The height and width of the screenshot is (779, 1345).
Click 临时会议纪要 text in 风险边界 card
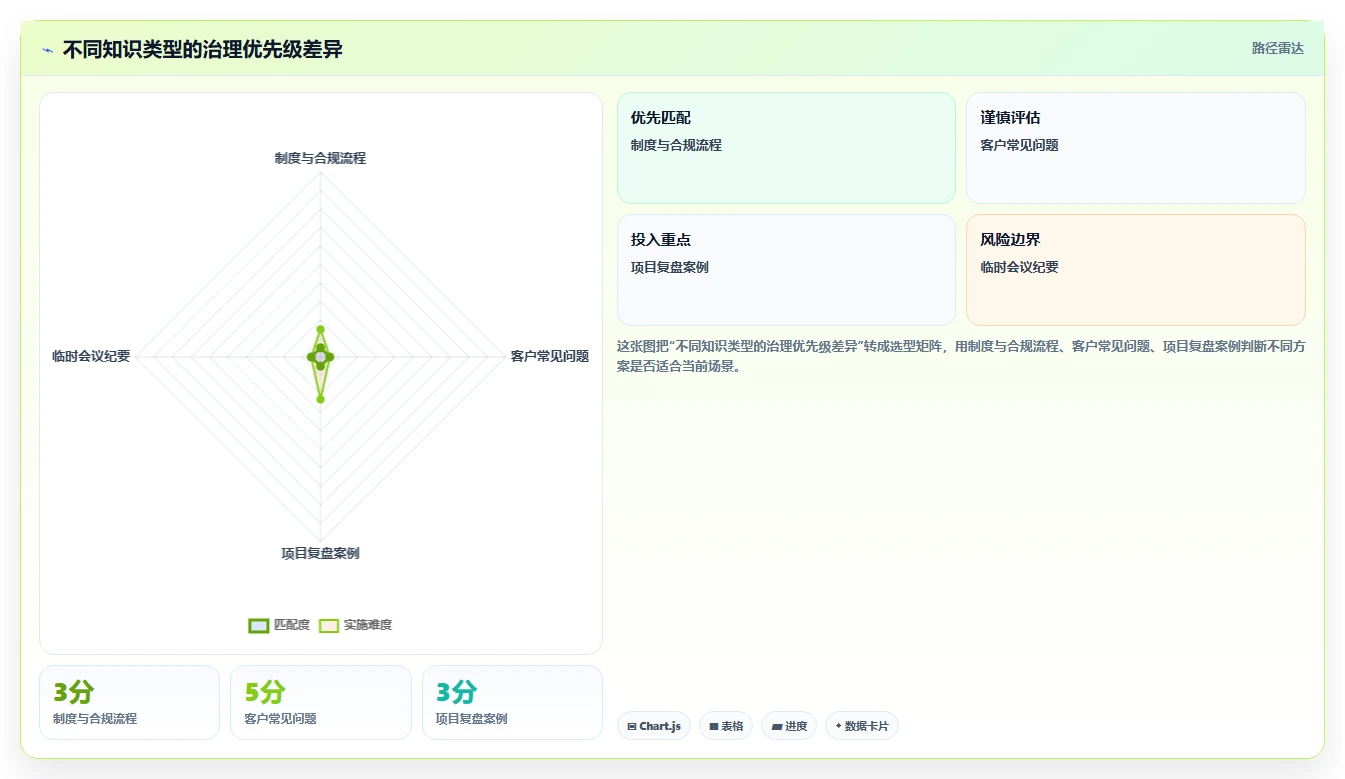1019,267
